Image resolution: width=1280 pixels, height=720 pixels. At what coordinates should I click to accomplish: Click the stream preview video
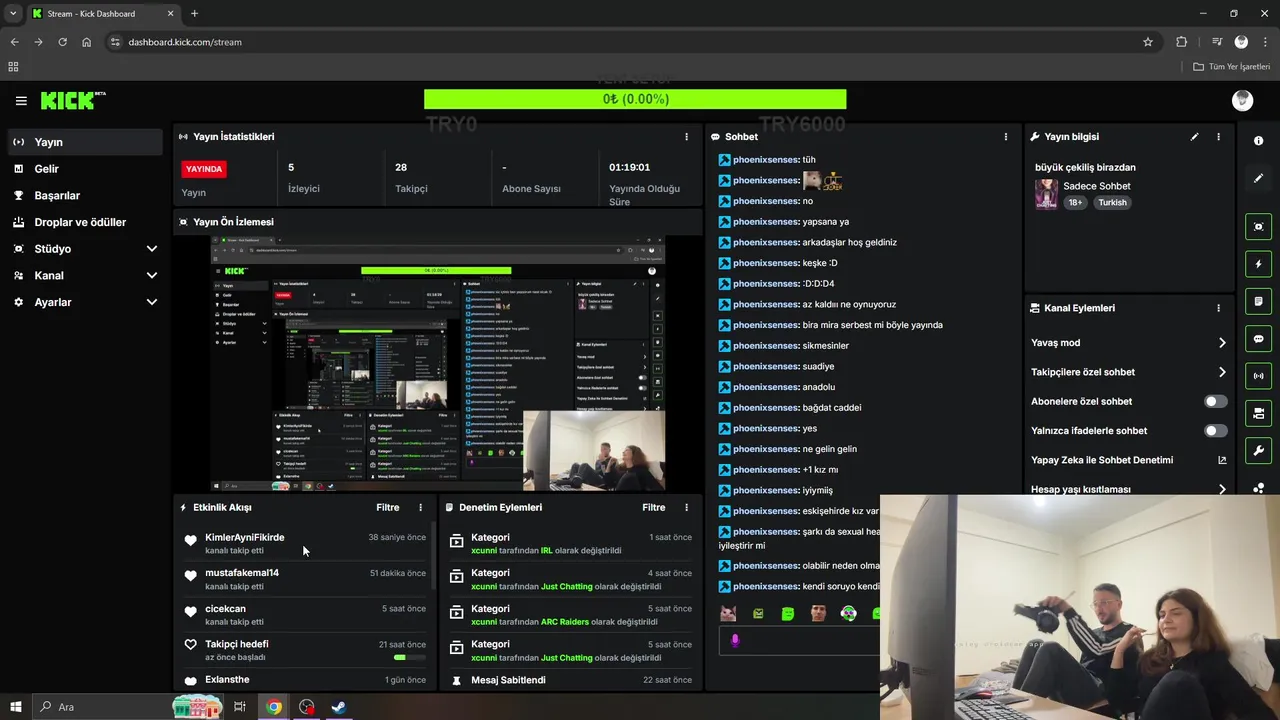(438, 364)
